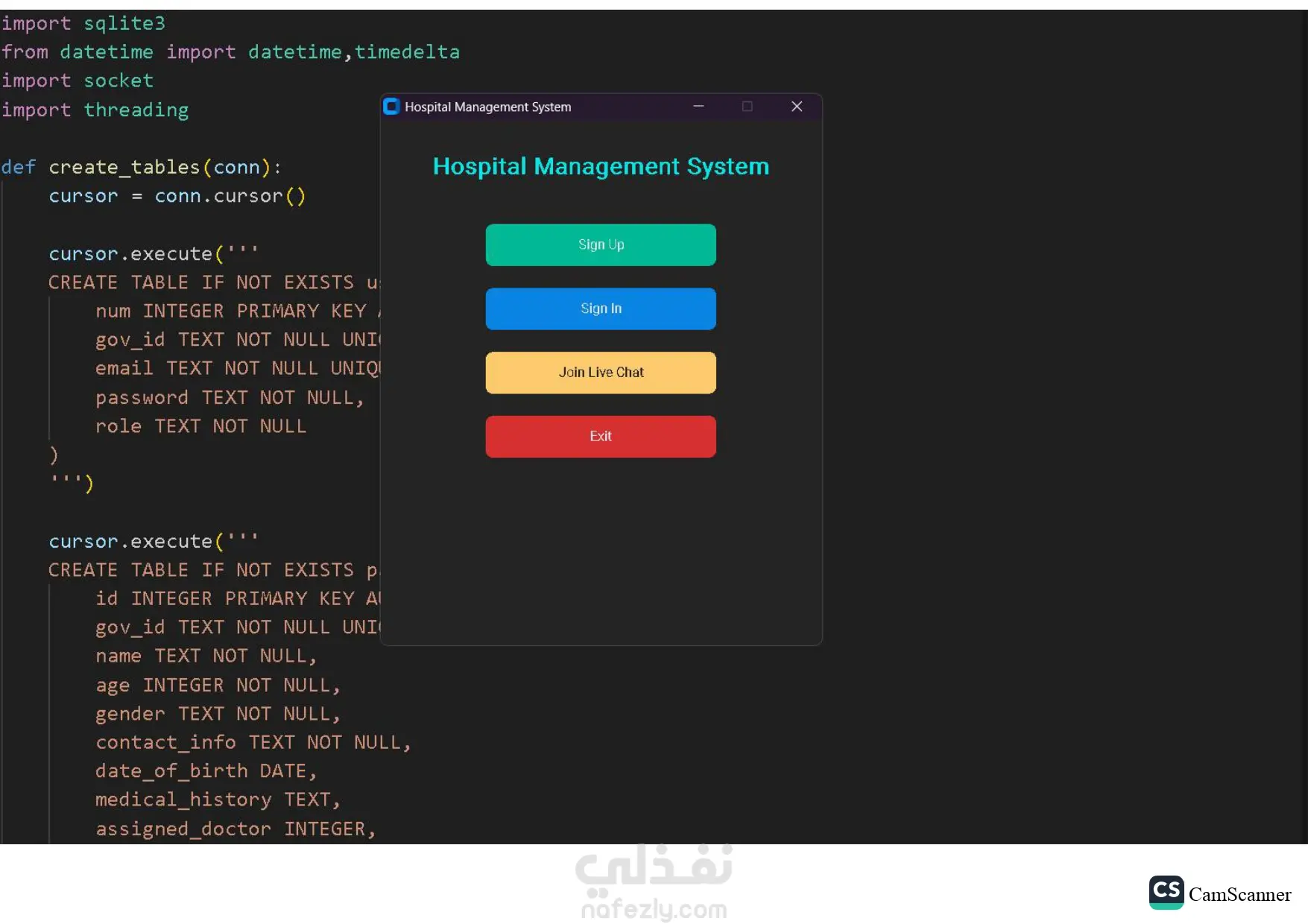Click the blue Sign In button
The width and height of the screenshot is (1308, 924).
pos(601,308)
